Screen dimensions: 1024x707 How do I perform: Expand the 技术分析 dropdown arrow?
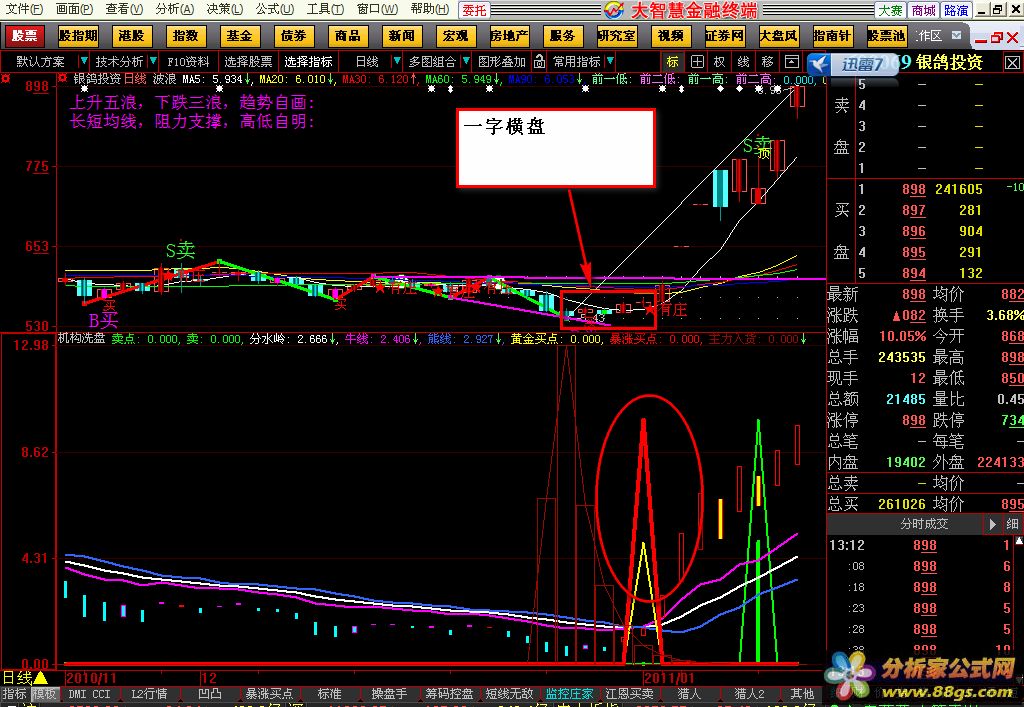click(153, 61)
